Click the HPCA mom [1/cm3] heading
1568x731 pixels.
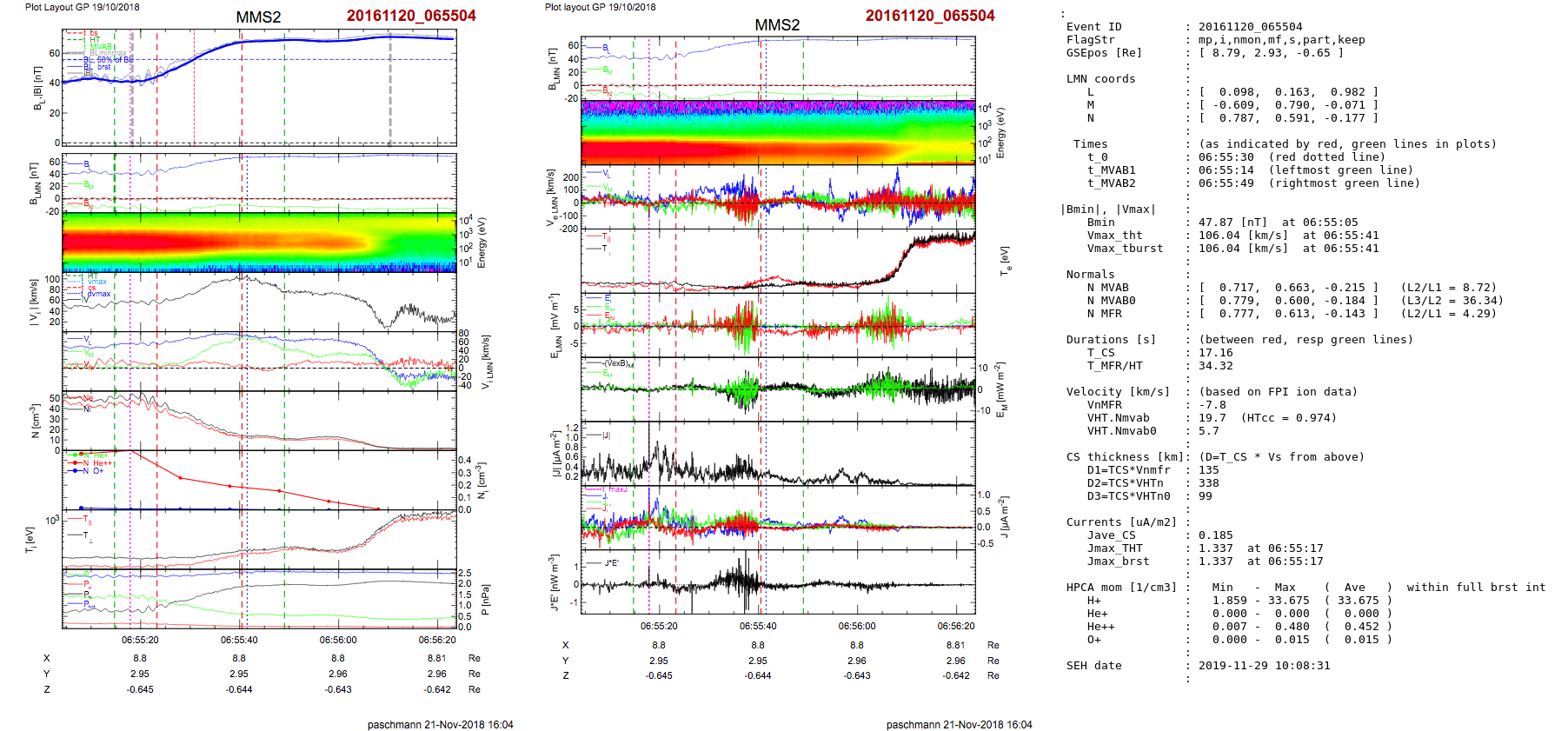pyautogui.click(x=1121, y=588)
